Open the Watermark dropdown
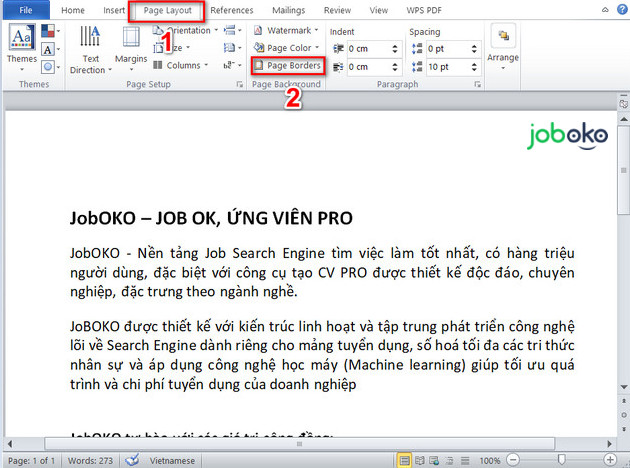 coord(286,31)
